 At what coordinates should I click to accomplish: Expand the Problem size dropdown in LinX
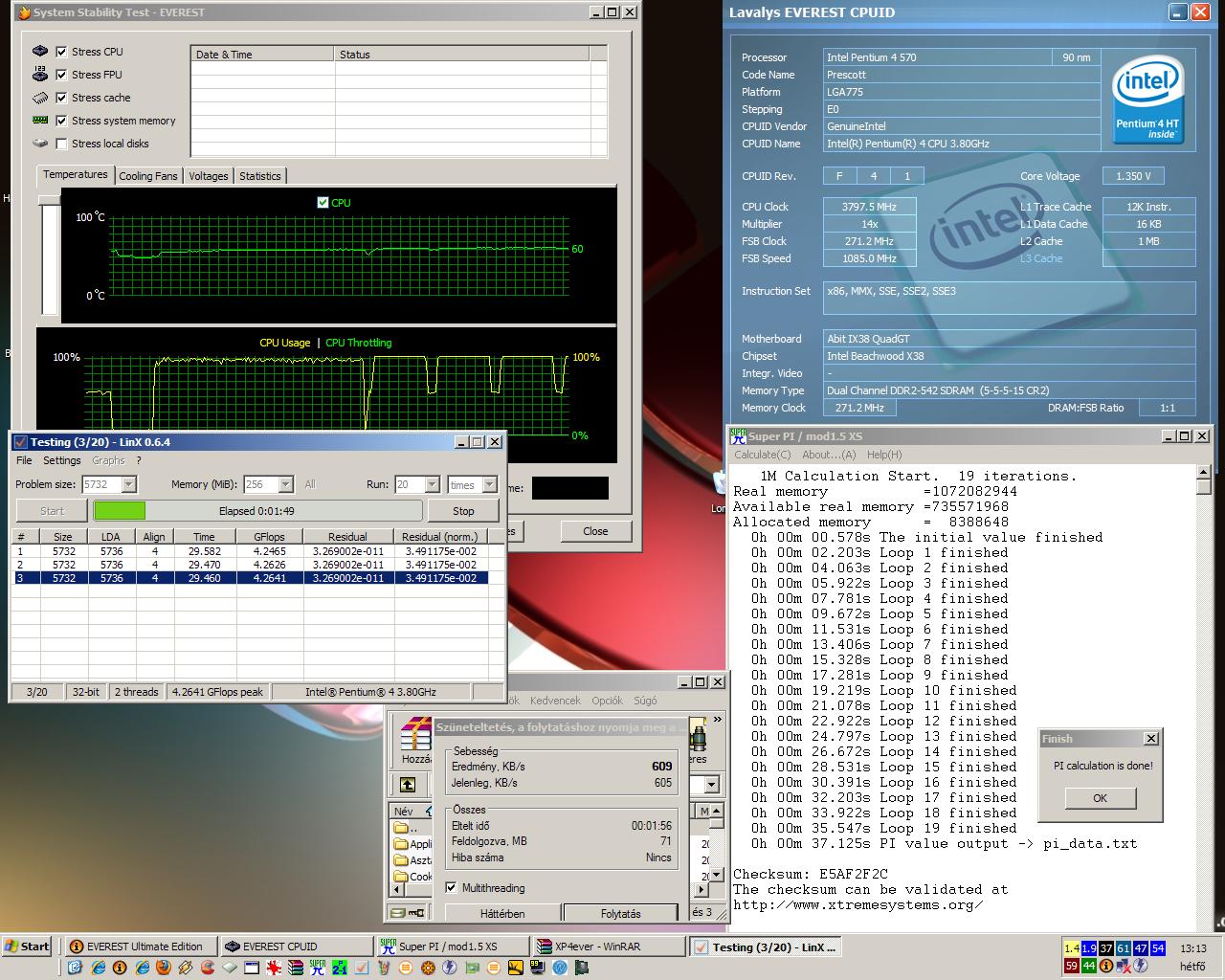coord(129,485)
